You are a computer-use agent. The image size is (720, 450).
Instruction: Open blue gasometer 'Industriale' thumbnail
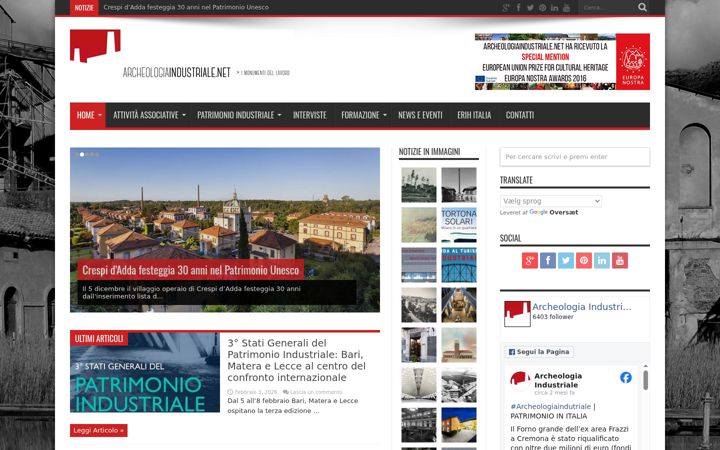click(459, 265)
